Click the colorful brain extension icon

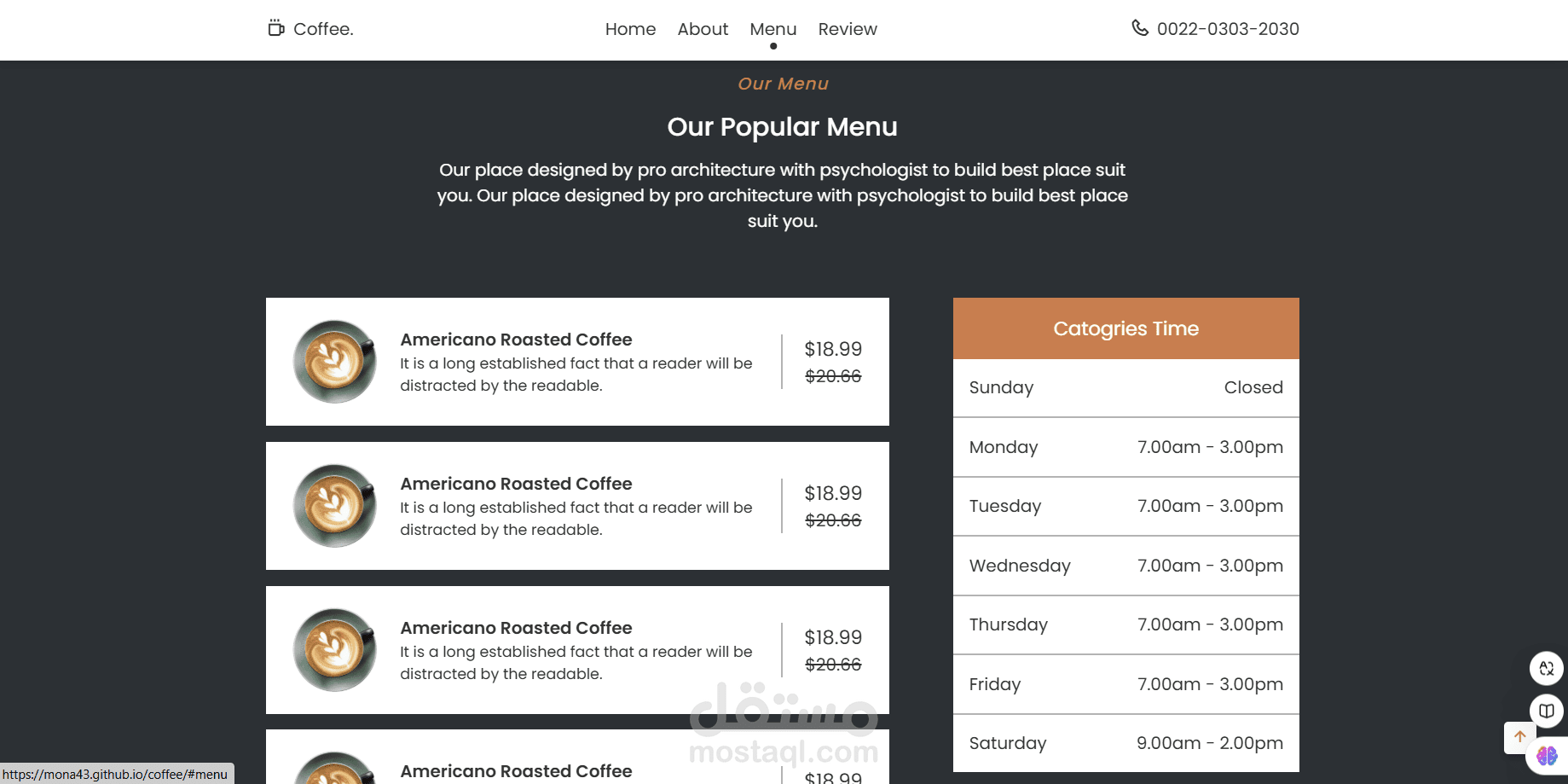(x=1547, y=756)
